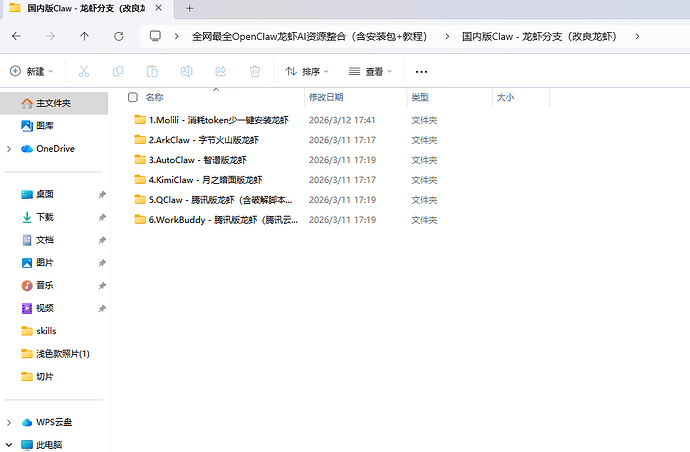Select 此电脑 in sidebar
The image size is (690, 452).
point(49,445)
